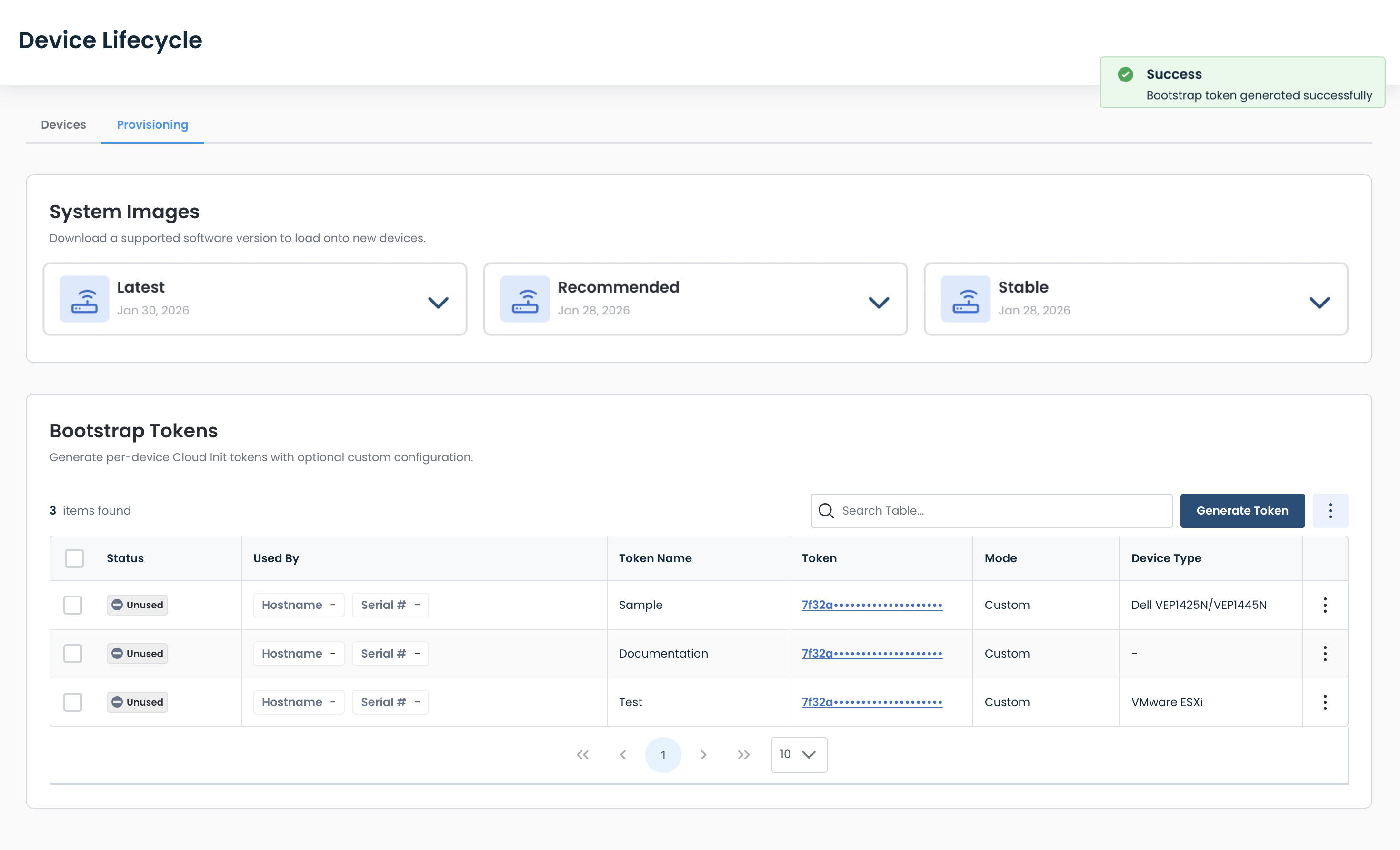Viewport: 1400px width, 850px height.
Task: Open the table options kebab menu beside Generate Token
Action: tap(1330, 511)
